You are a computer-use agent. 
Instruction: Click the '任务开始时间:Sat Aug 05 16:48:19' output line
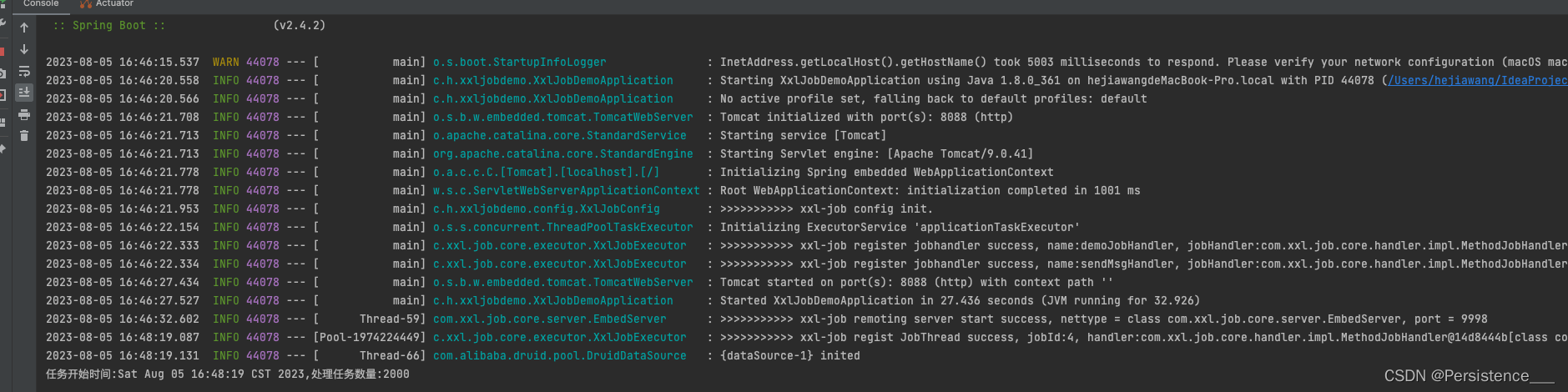(228, 374)
